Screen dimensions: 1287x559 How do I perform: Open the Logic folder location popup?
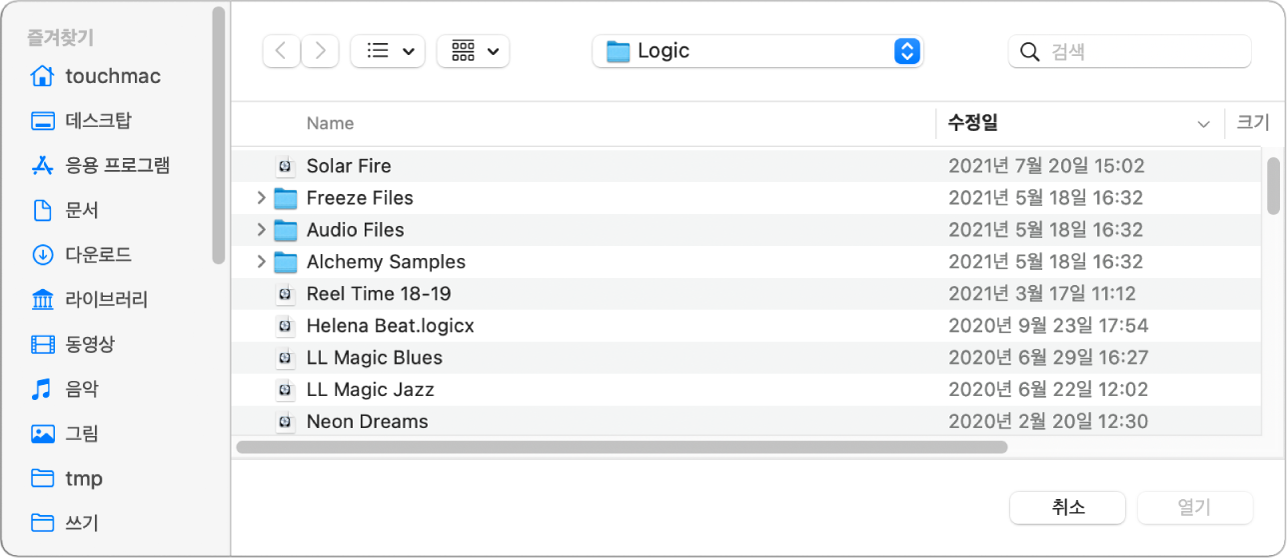coord(757,51)
